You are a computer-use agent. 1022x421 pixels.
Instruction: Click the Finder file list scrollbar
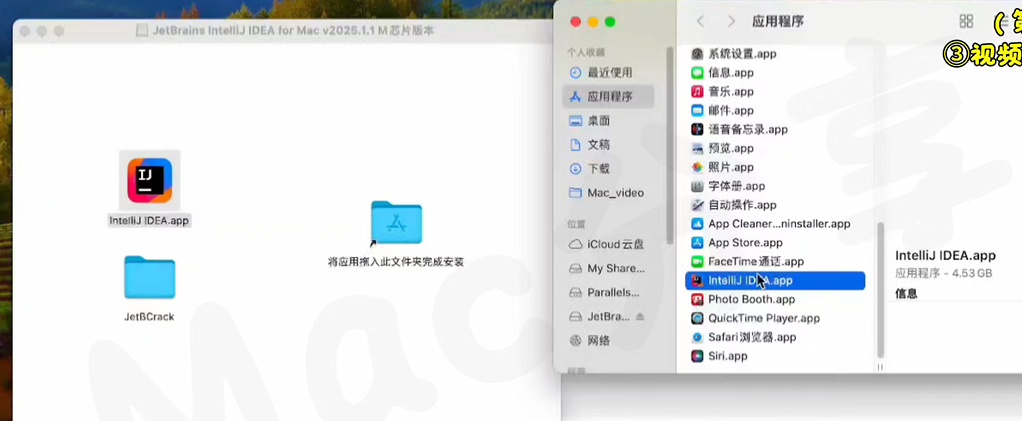coord(881,290)
